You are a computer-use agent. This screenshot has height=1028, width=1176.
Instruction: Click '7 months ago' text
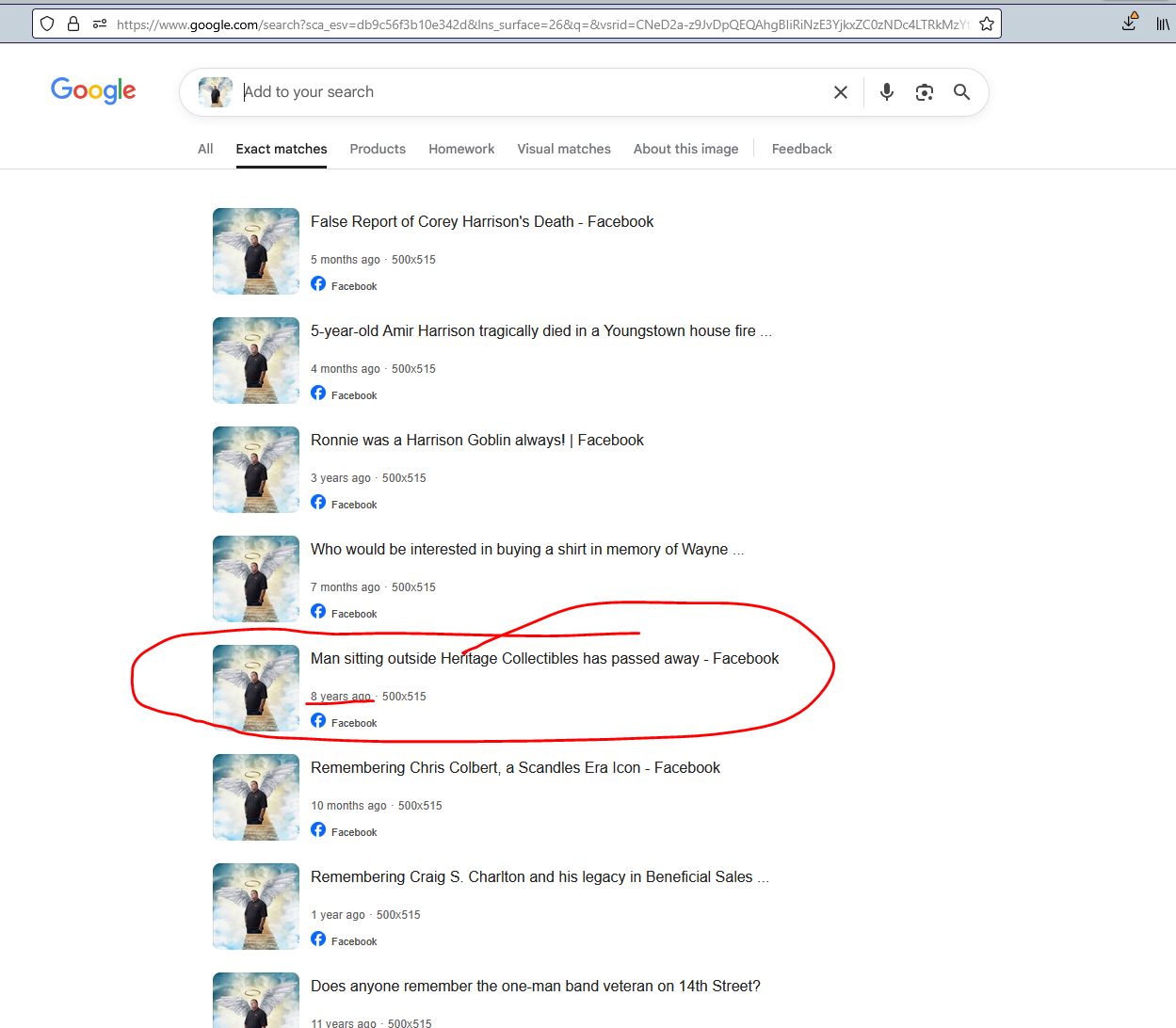(346, 587)
